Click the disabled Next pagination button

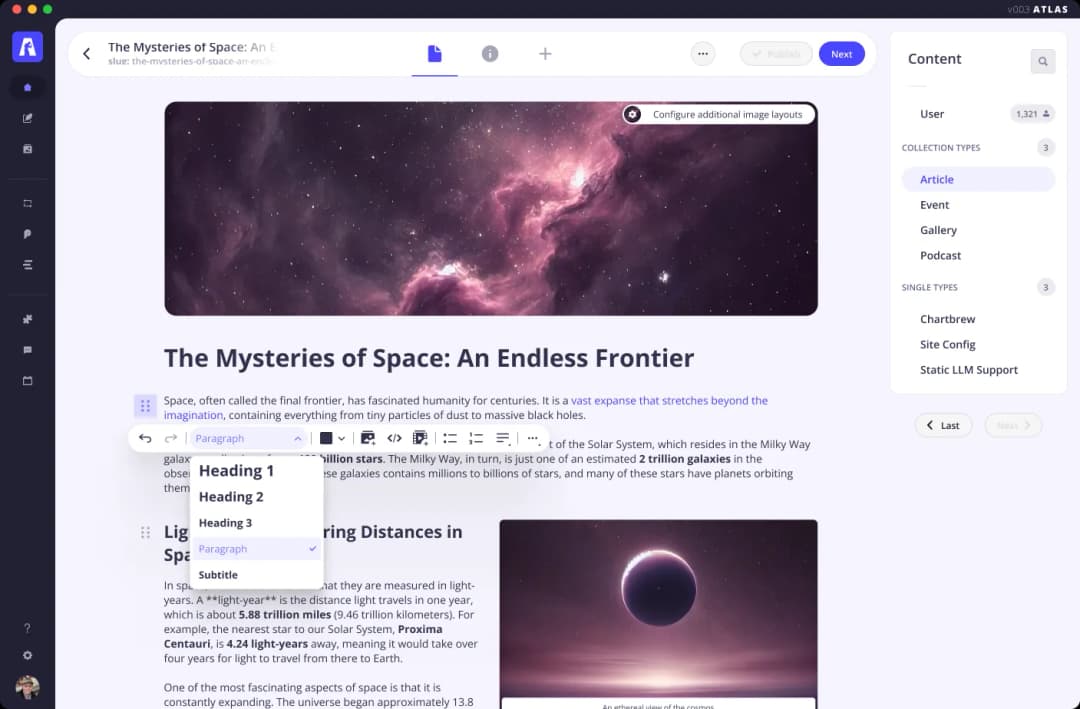1013,425
